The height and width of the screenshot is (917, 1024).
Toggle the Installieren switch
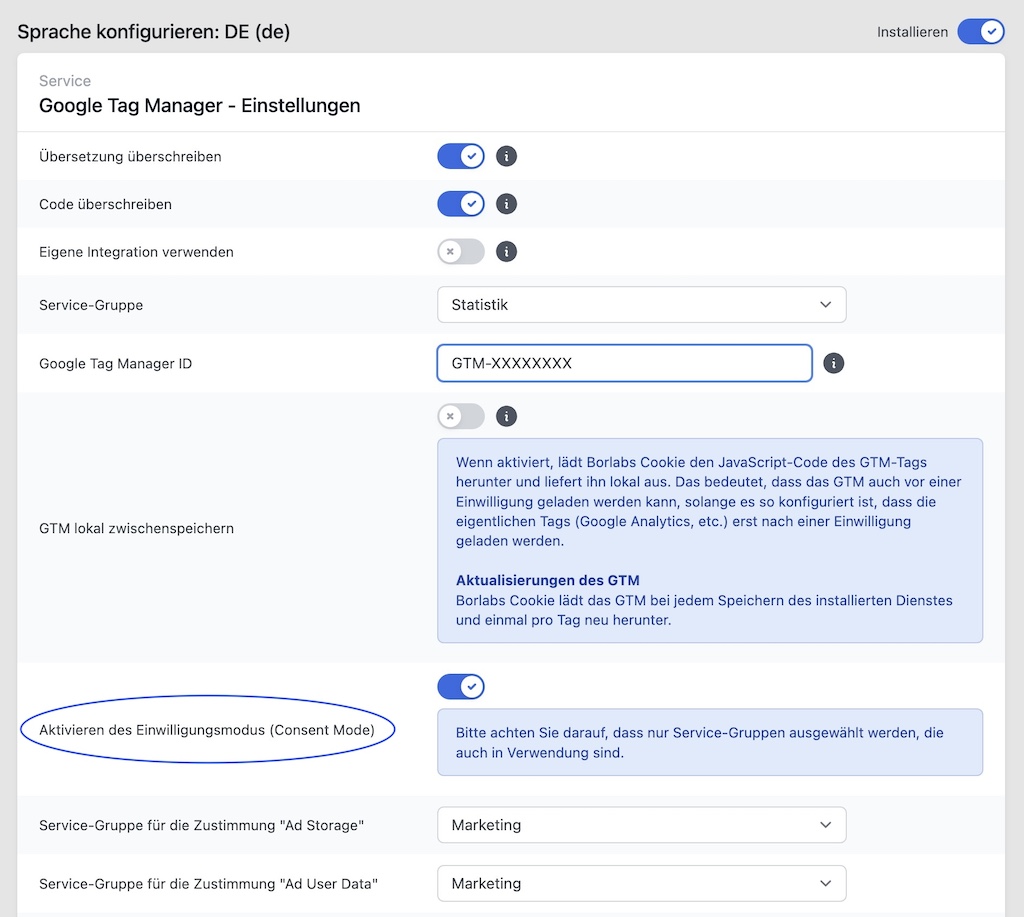pyautogui.click(x=981, y=31)
